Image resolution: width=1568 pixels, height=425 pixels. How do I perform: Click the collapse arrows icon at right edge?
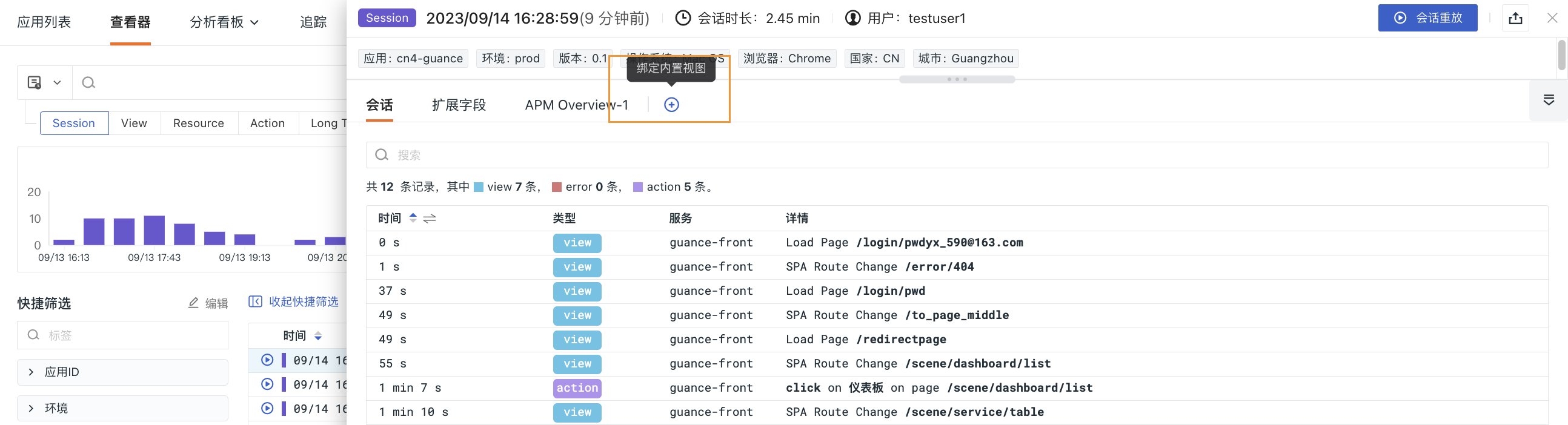click(1549, 100)
